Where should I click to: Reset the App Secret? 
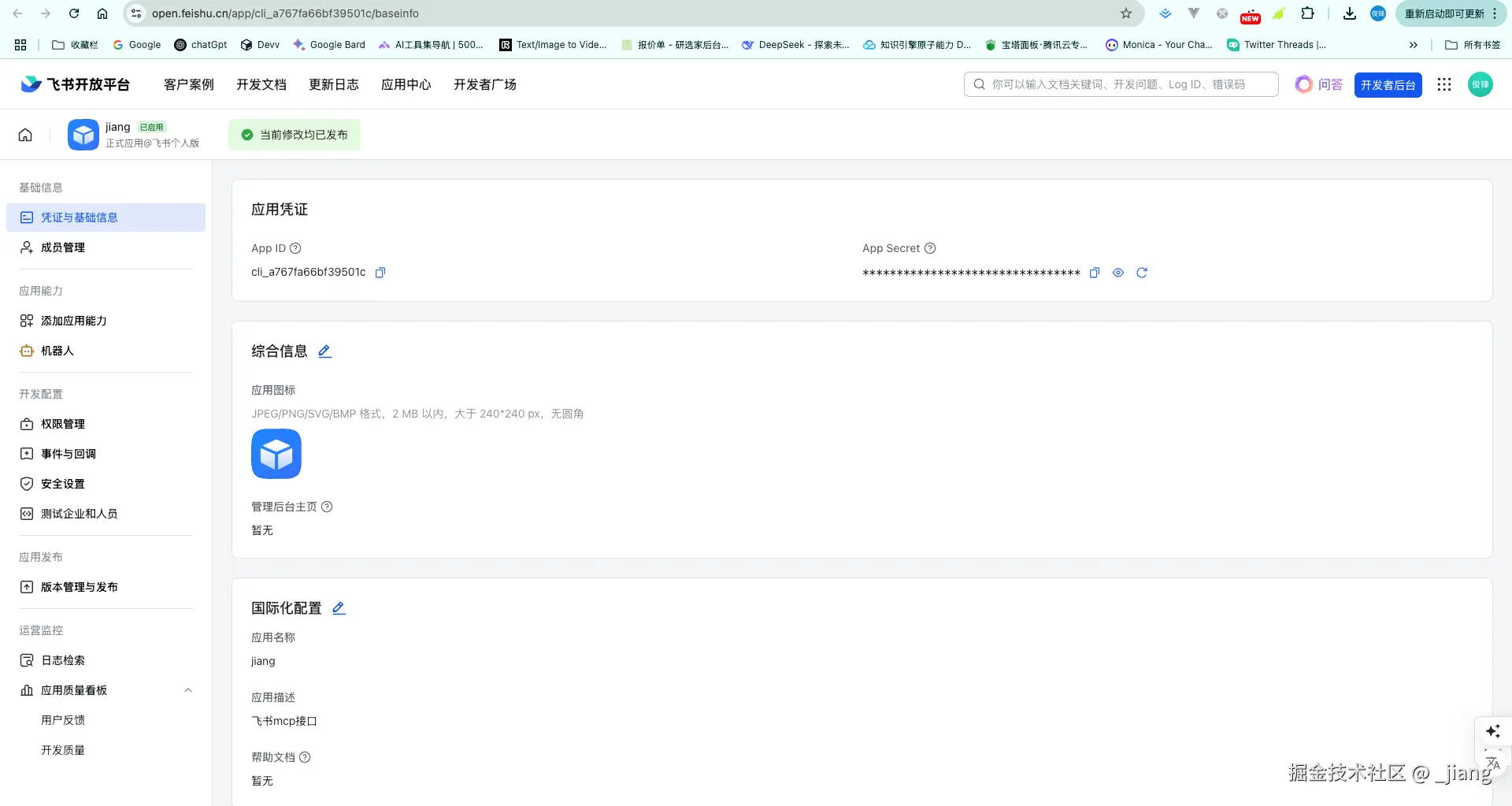pyautogui.click(x=1142, y=272)
